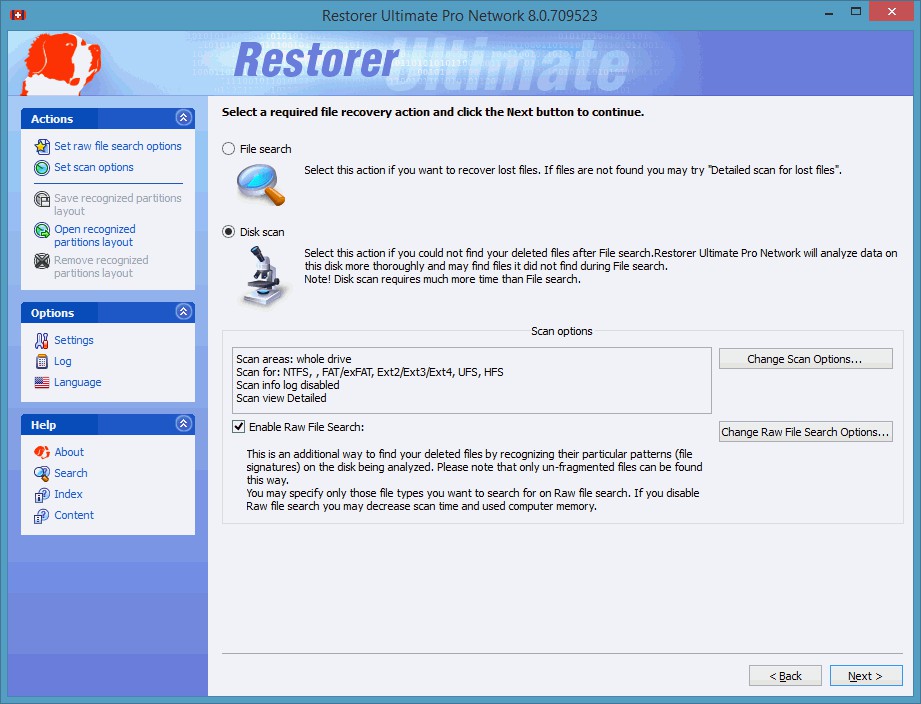This screenshot has width=921, height=704.
Task: Open the Settings link
Action: pos(73,340)
